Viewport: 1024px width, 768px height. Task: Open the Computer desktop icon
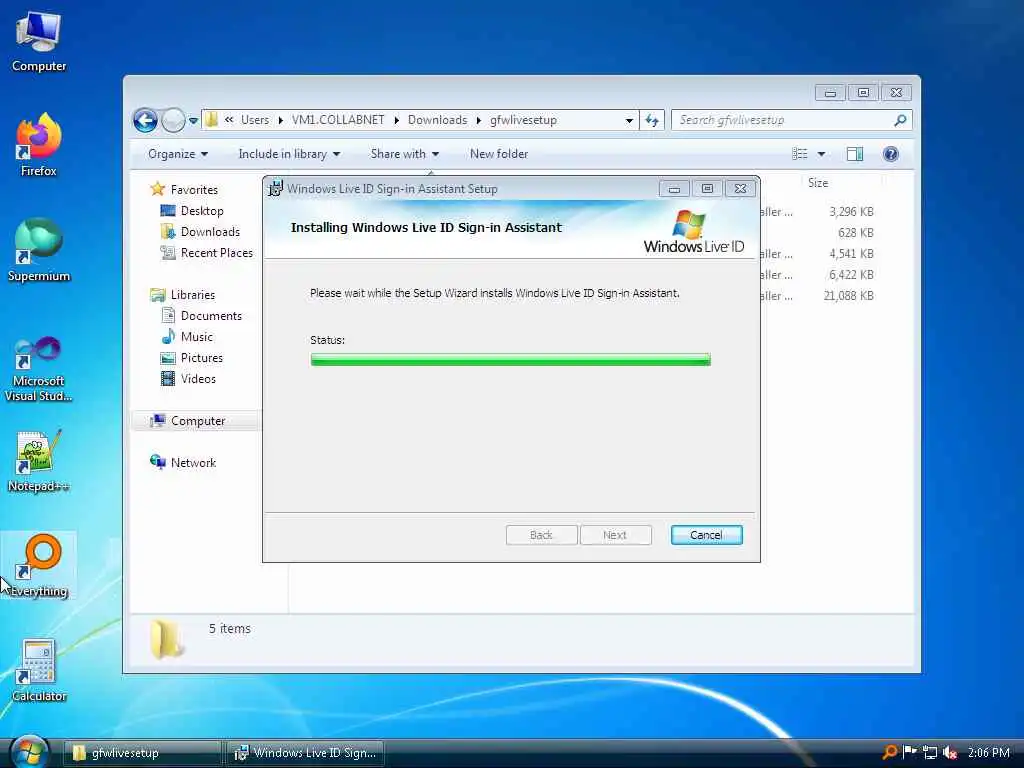click(39, 41)
